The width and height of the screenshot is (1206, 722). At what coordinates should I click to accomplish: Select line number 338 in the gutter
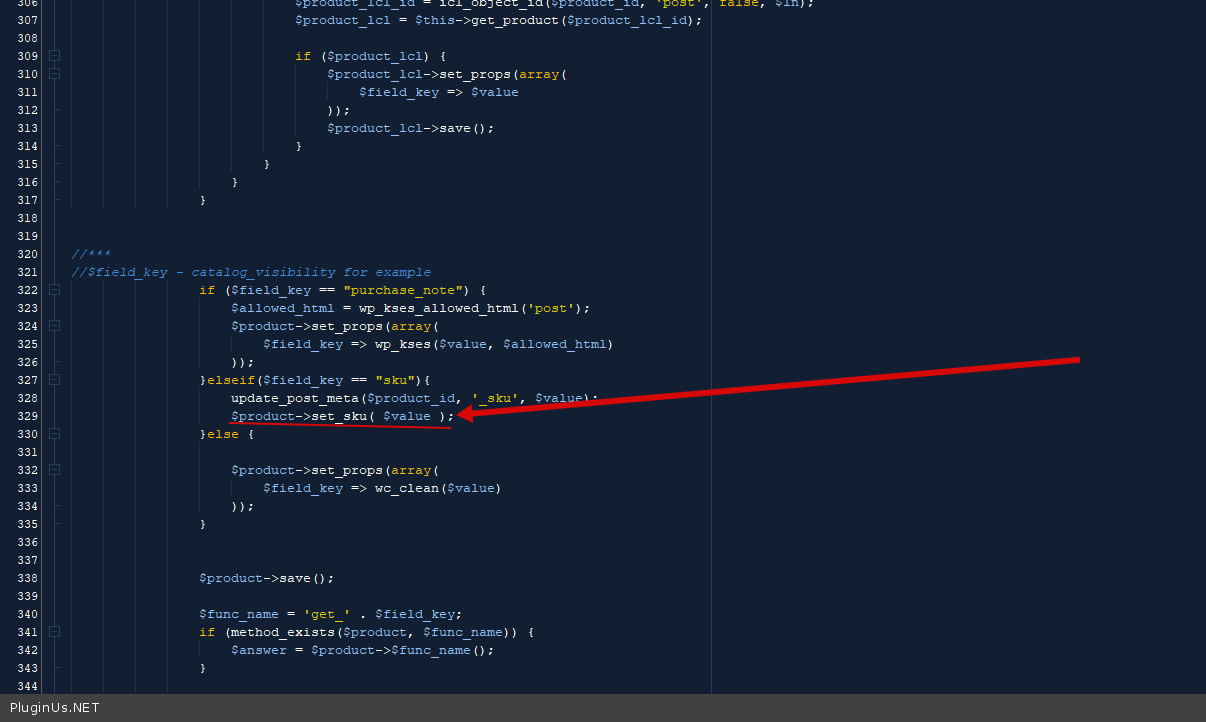[28, 578]
